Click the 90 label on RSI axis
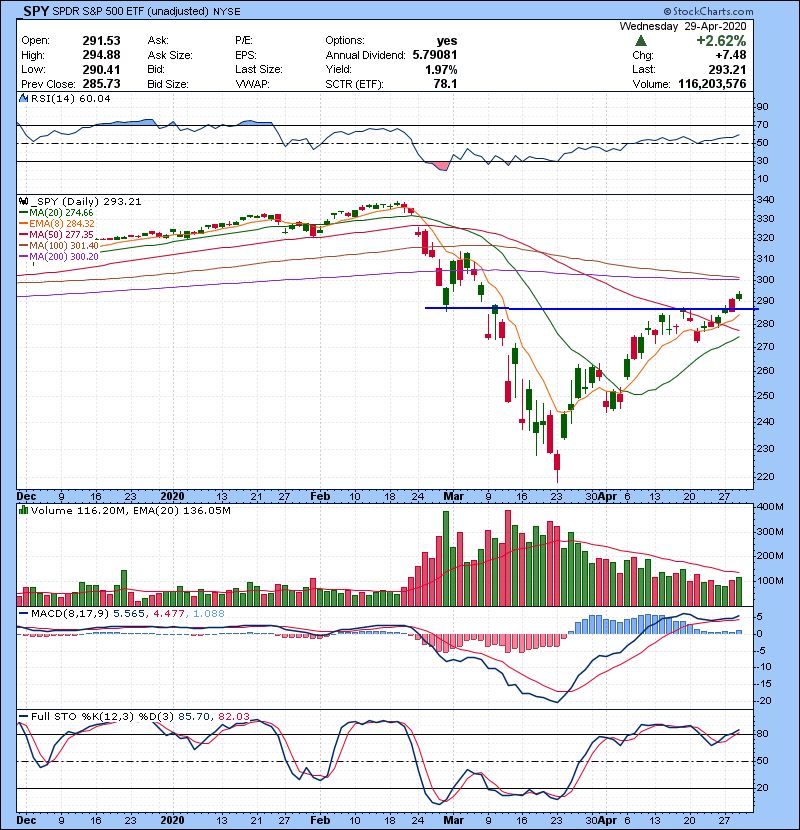This screenshot has width=800, height=830. click(x=762, y=107)
